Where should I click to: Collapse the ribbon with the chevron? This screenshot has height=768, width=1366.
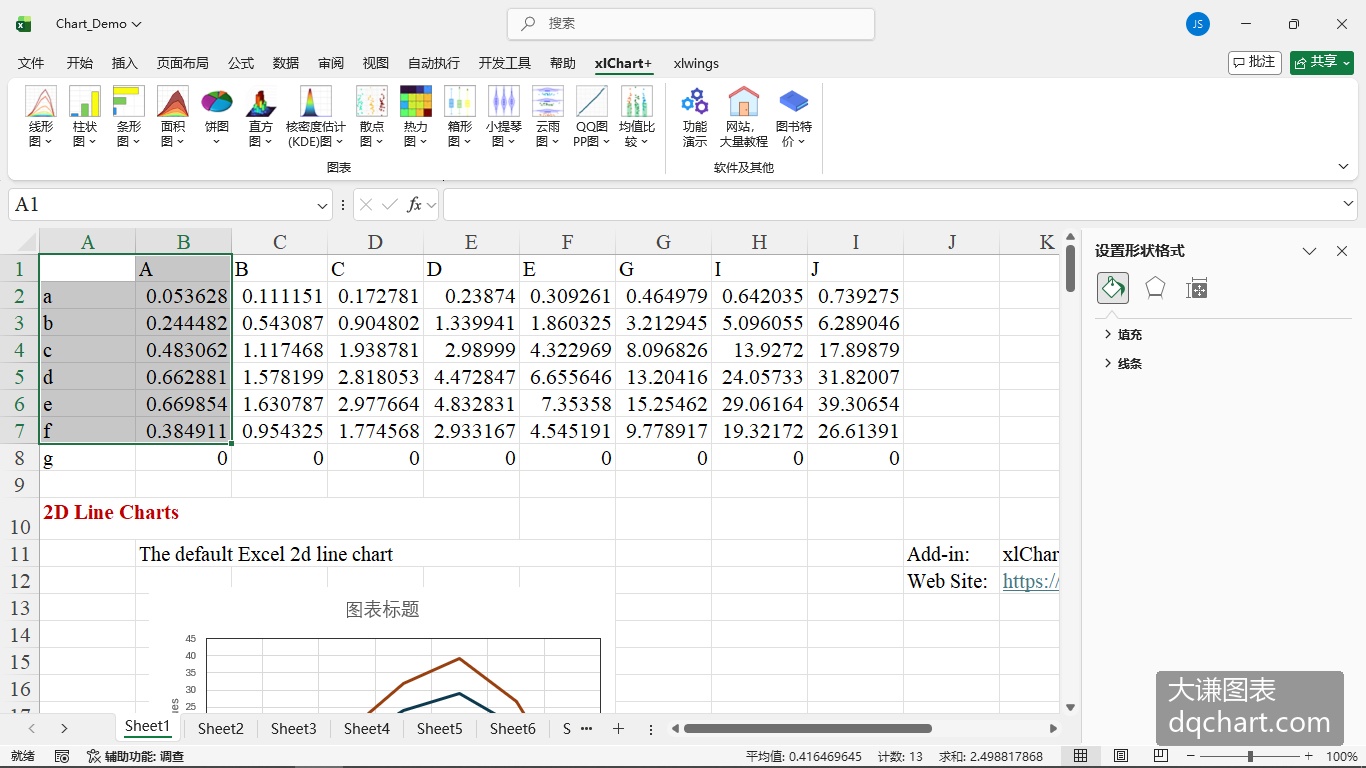point(1343,167)
